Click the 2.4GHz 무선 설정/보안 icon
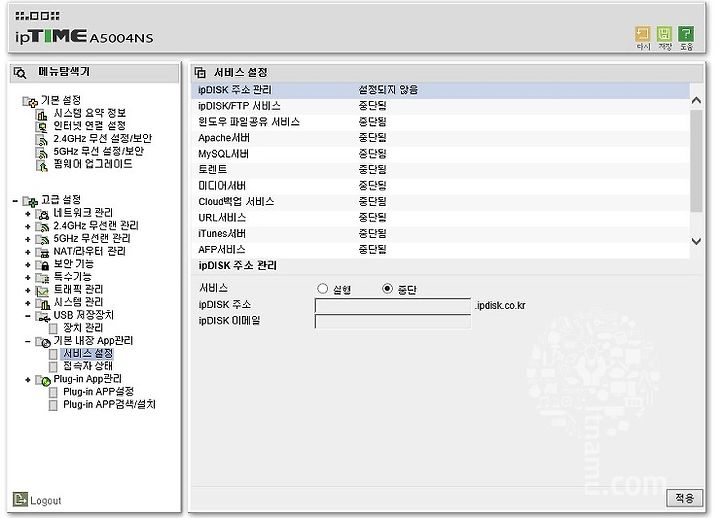Screen dimensions: 720x518 41,140
